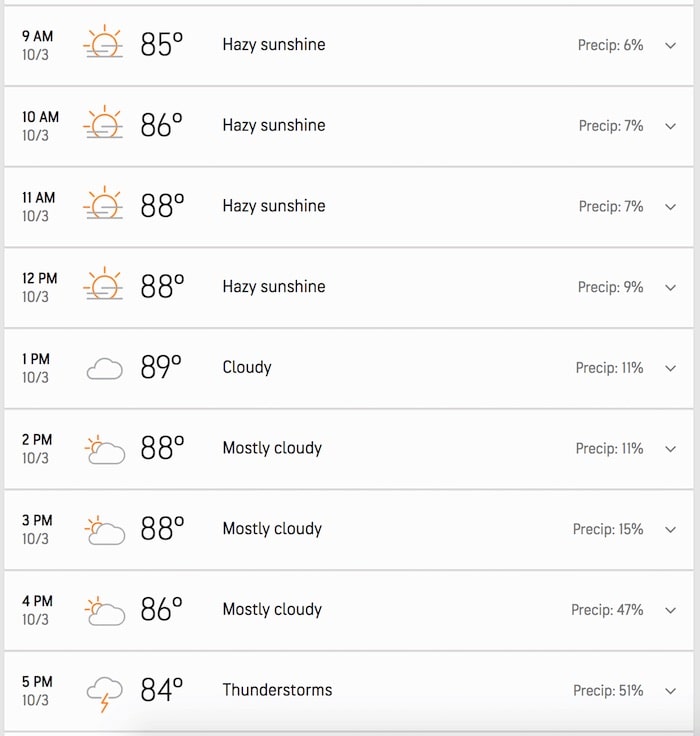Screen dimensions: 700x736
Task: Click the hazy sun icon at 10 AM
Action: point(103,125)
